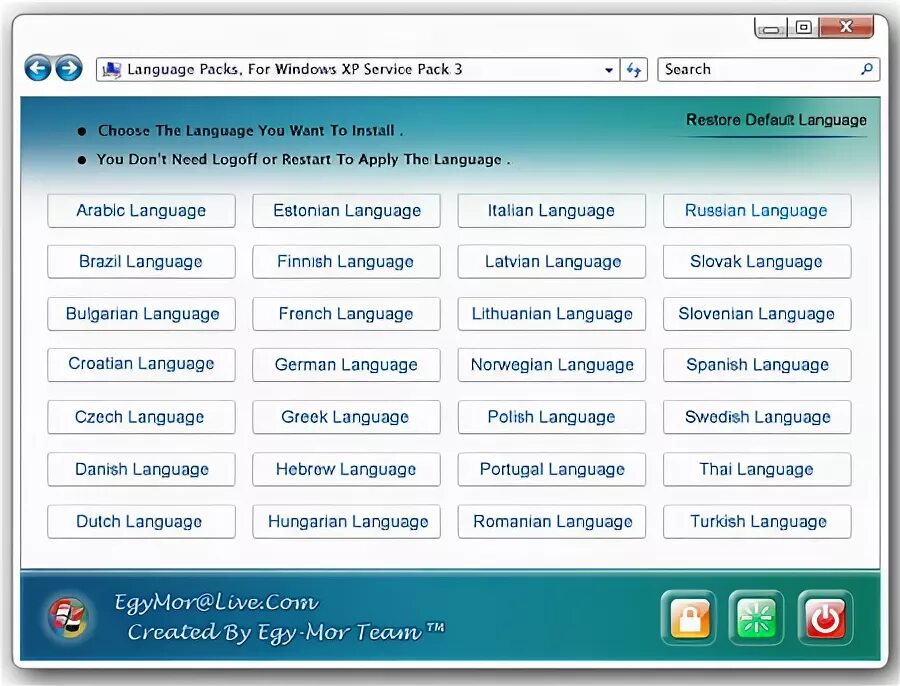900x686 pixels.
Task: Click the computer icon in address bar
Action: (x=111, y=70)
